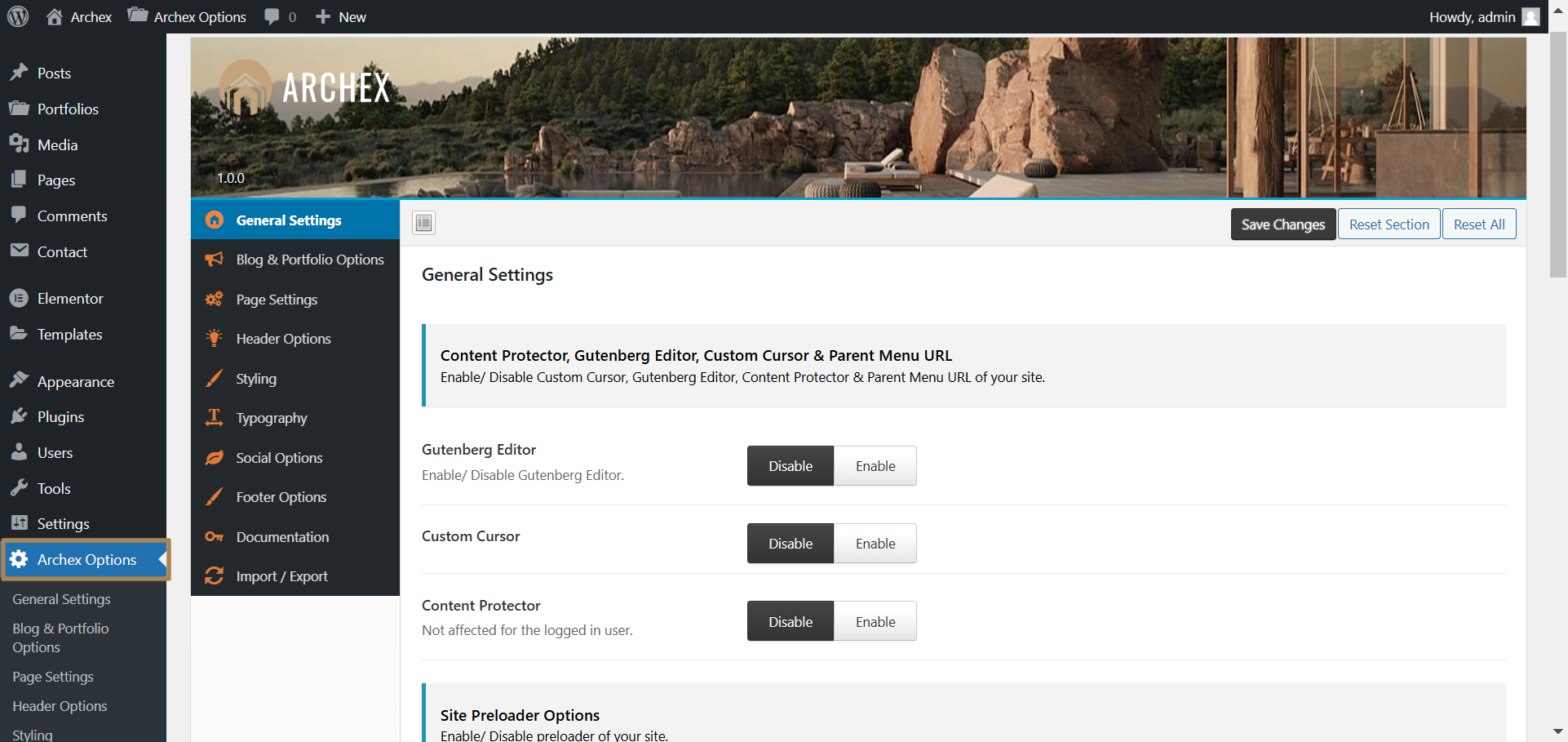Image resolution: width=1568 pixels, height=742 pixels.
Task: Open the Plugins admin menu
Action: [x=83, y=416]
